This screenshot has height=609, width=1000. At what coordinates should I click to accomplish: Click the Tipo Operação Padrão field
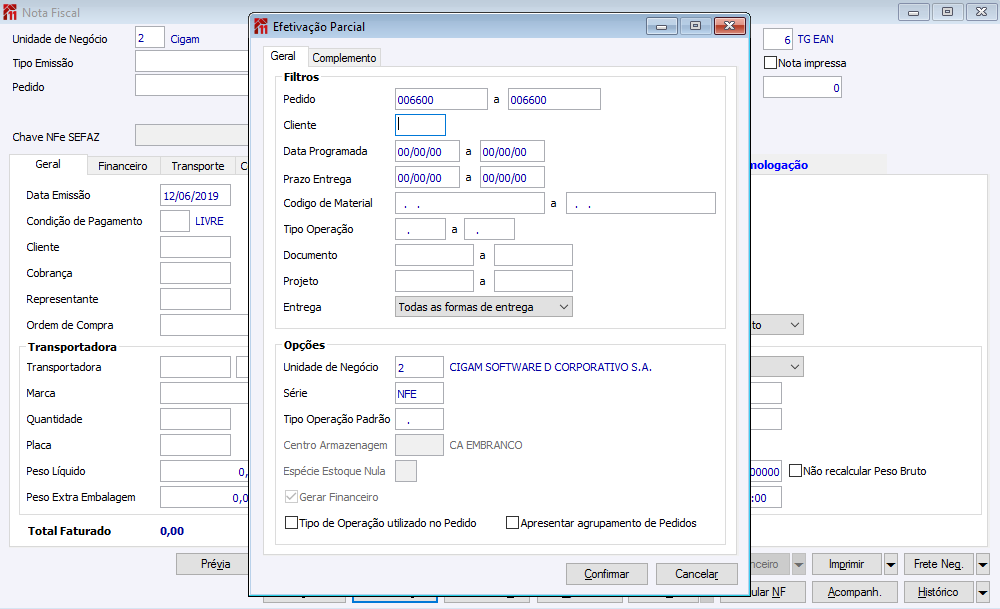coord(419,420)
